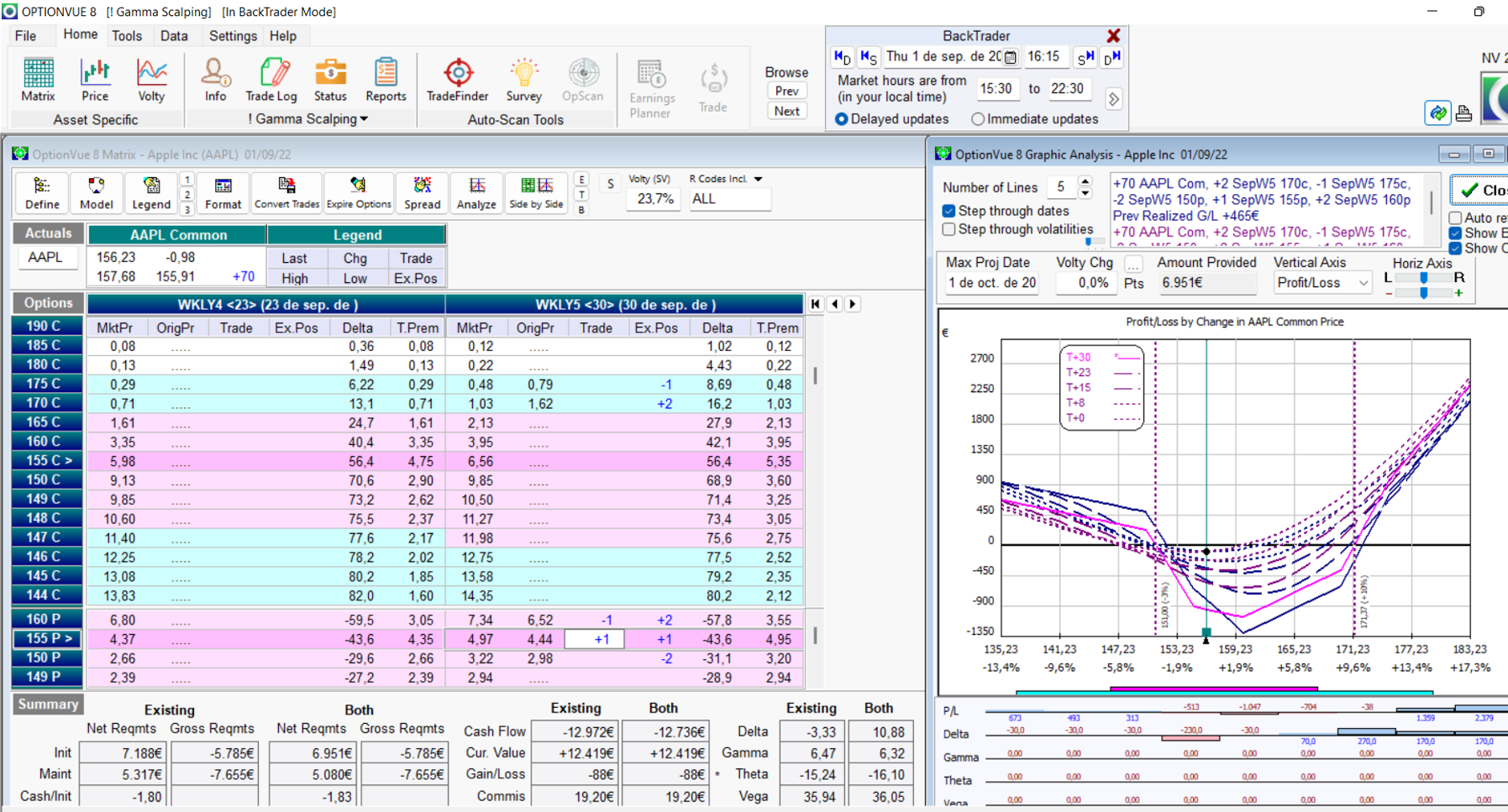Click the Options header button
Screen dimensions: 1508x812
coord(48,303)
